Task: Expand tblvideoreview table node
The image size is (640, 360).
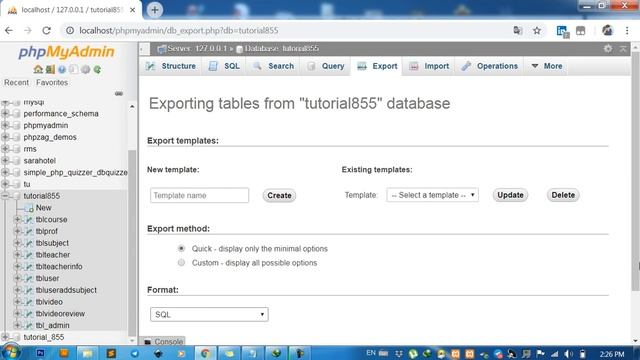Action: (x=17, y=313)
